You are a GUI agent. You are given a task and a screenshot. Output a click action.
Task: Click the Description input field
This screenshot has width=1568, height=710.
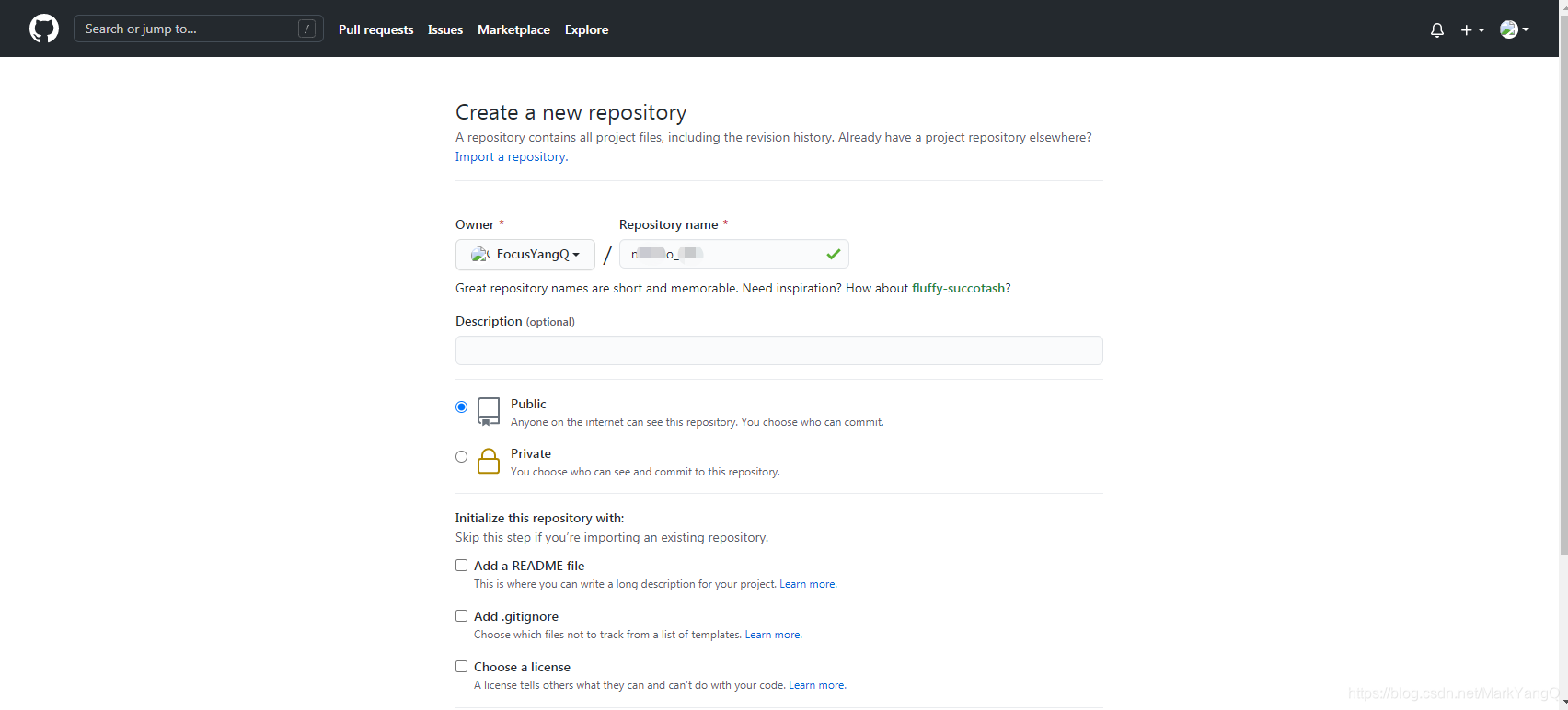[x=778, y=350]
